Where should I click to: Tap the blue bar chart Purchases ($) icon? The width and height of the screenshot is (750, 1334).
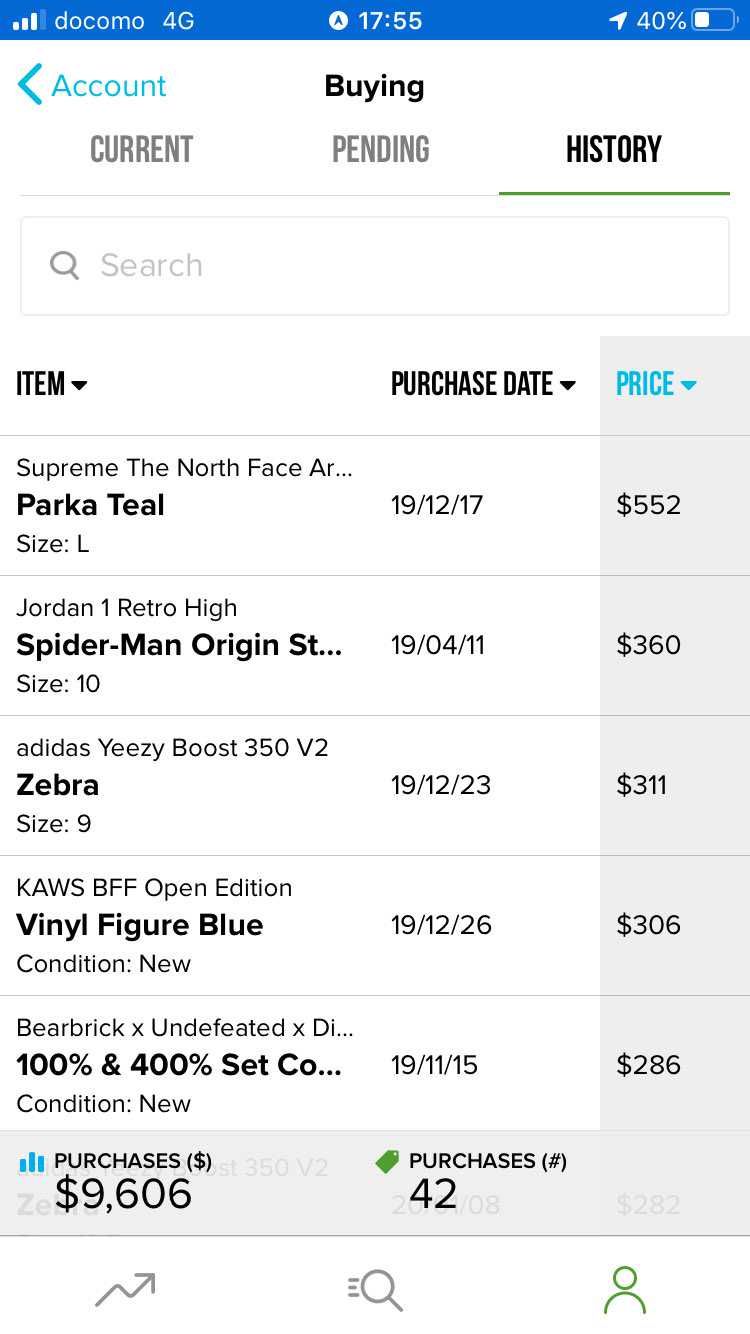tap(33, 1161)
